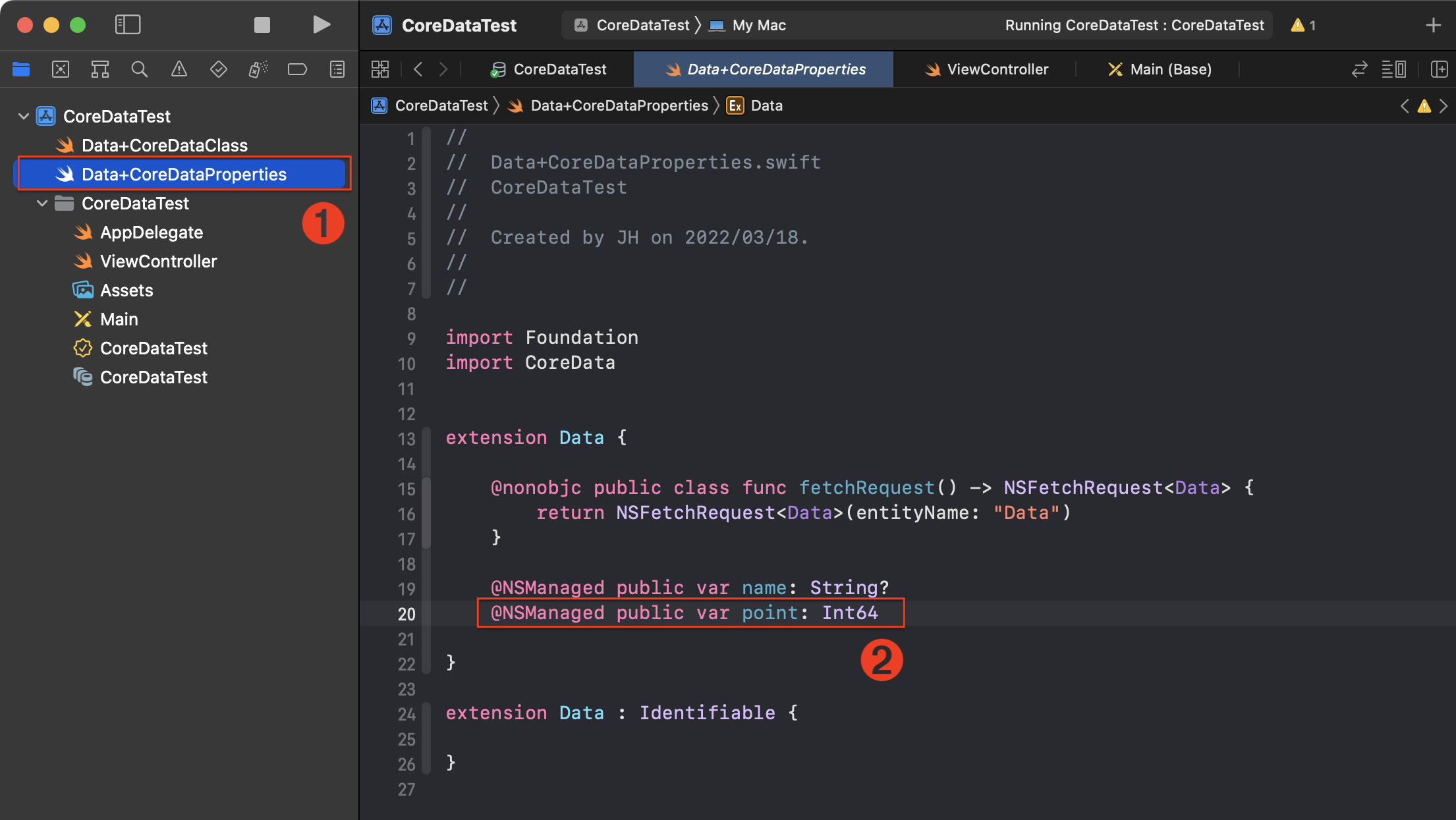Show the Issue navigator warning icon

click(179, 69)
